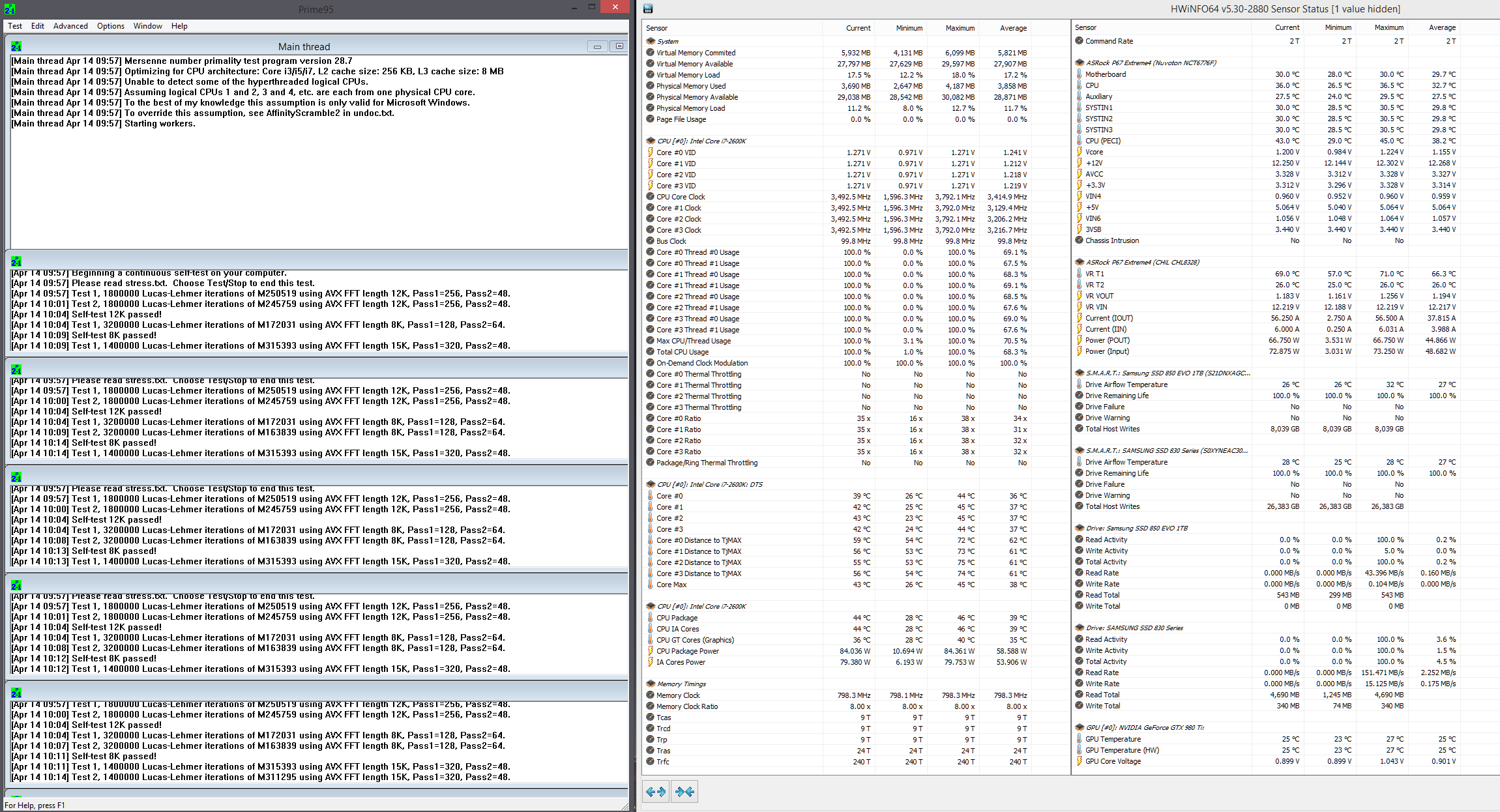The width and height of the screenshot is (1500, 812).
Task: Click the S.M.A.R.T. SAMSUNG SSD 830 Series group icon
Action: click(1080, 450)
